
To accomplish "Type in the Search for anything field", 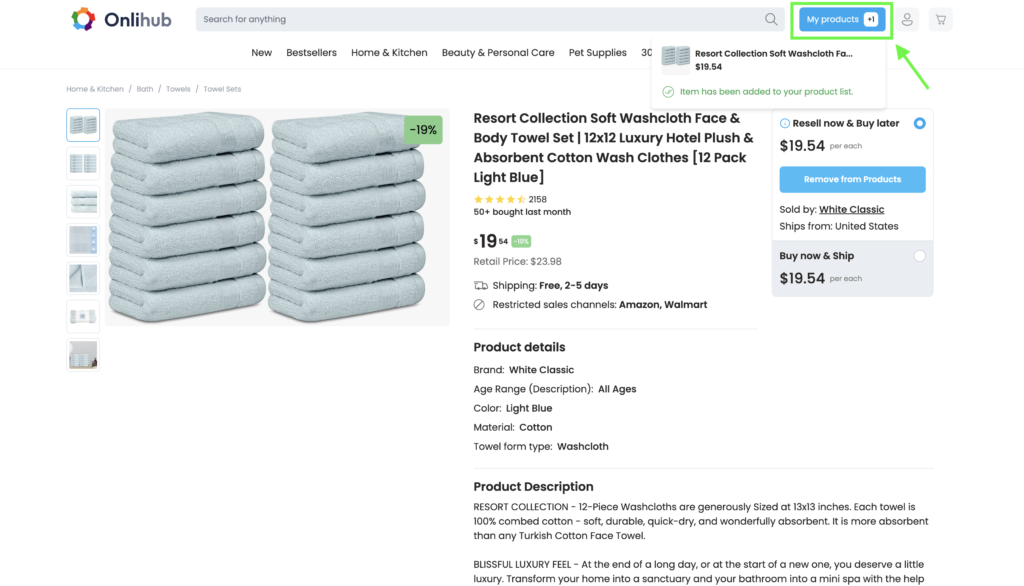I will [x=480, y=19].
